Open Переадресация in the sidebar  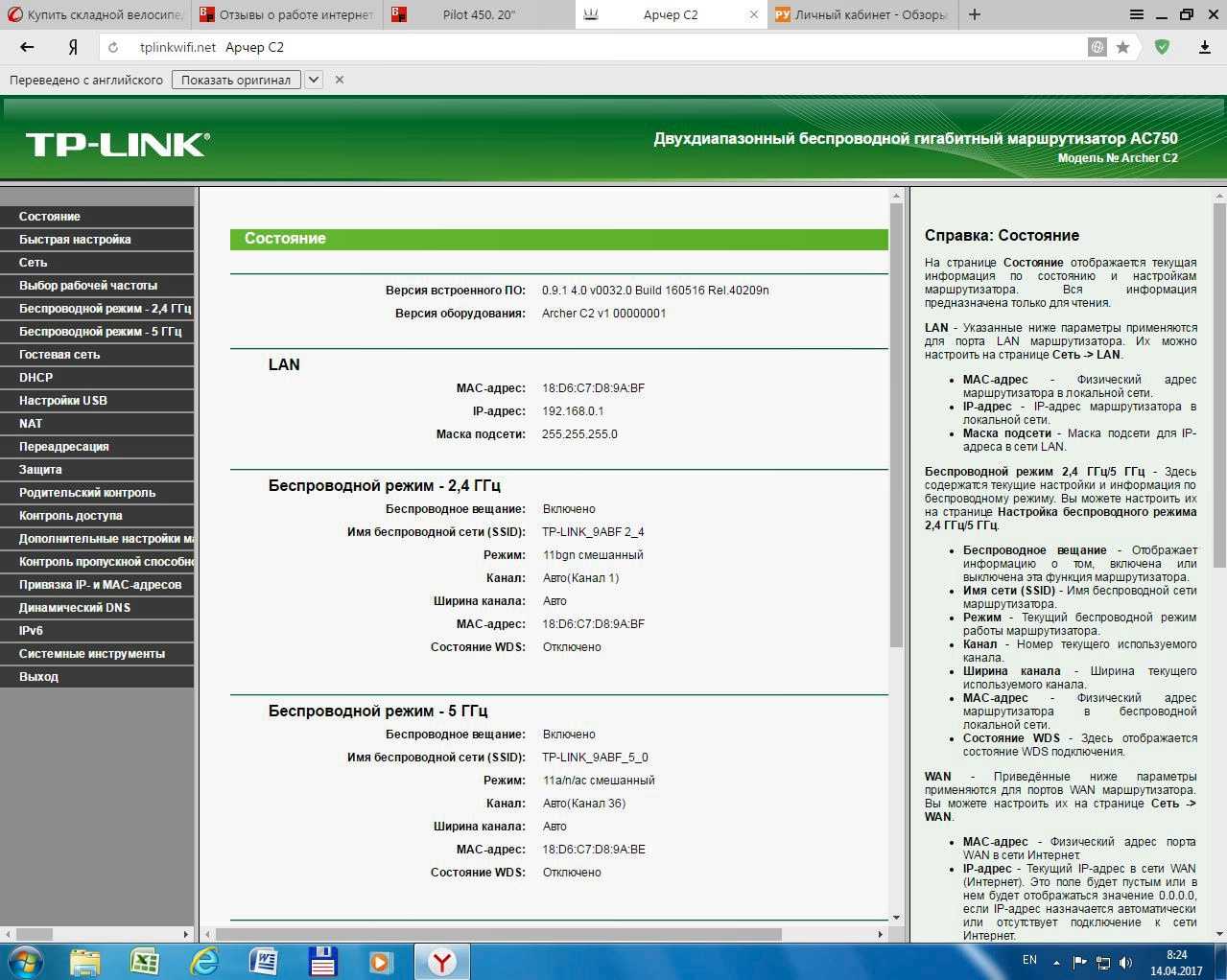click(97, 447)
